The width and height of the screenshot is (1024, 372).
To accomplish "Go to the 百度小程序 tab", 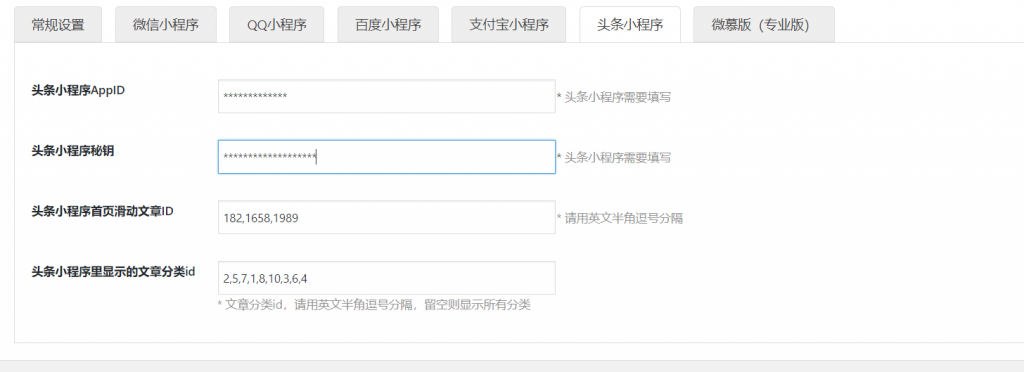I will pos(388,25).
